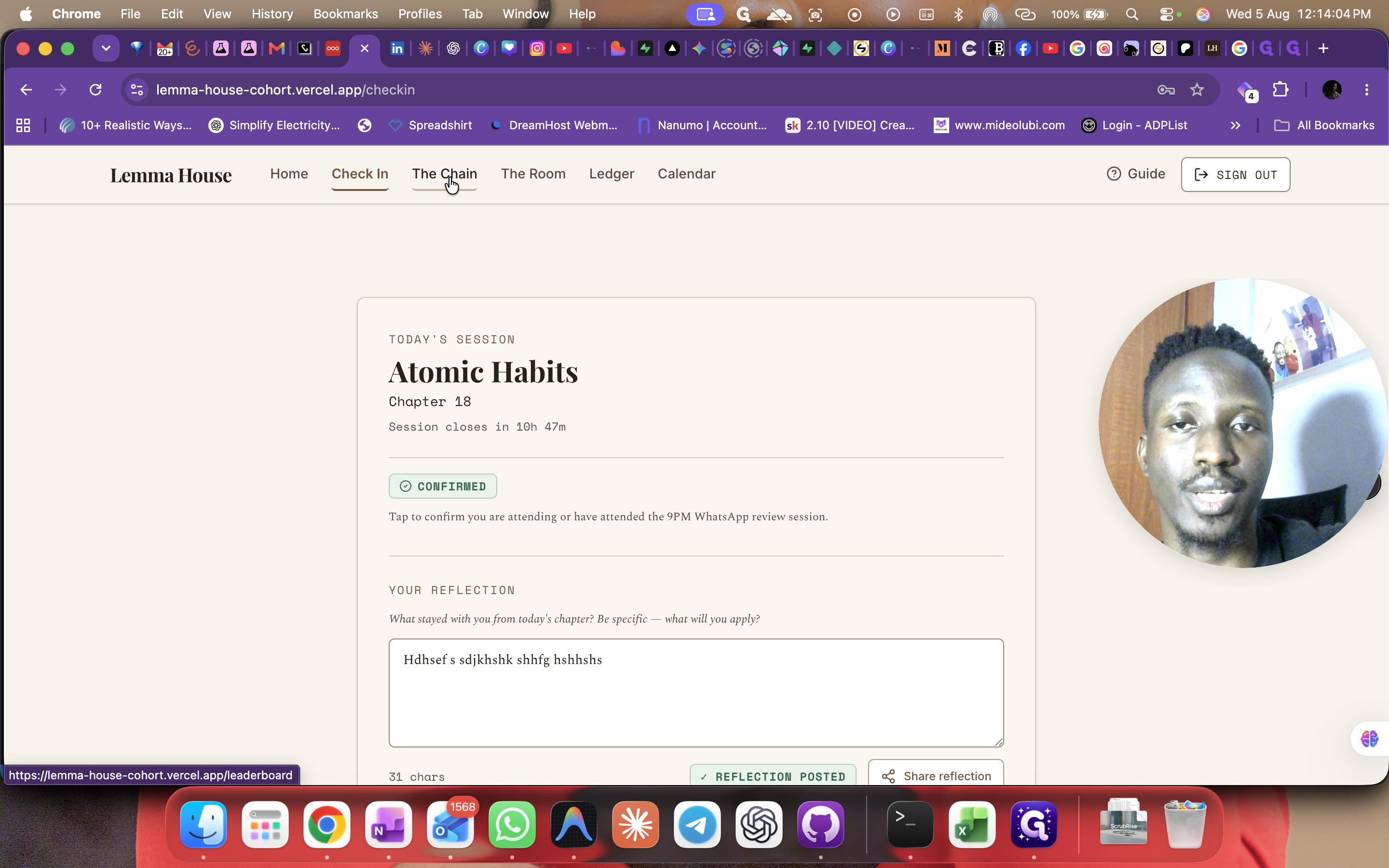Open the Spreadshirt bookmark
The width and height of the screenshot is (1389, 868).
click(x=430, y=125)
